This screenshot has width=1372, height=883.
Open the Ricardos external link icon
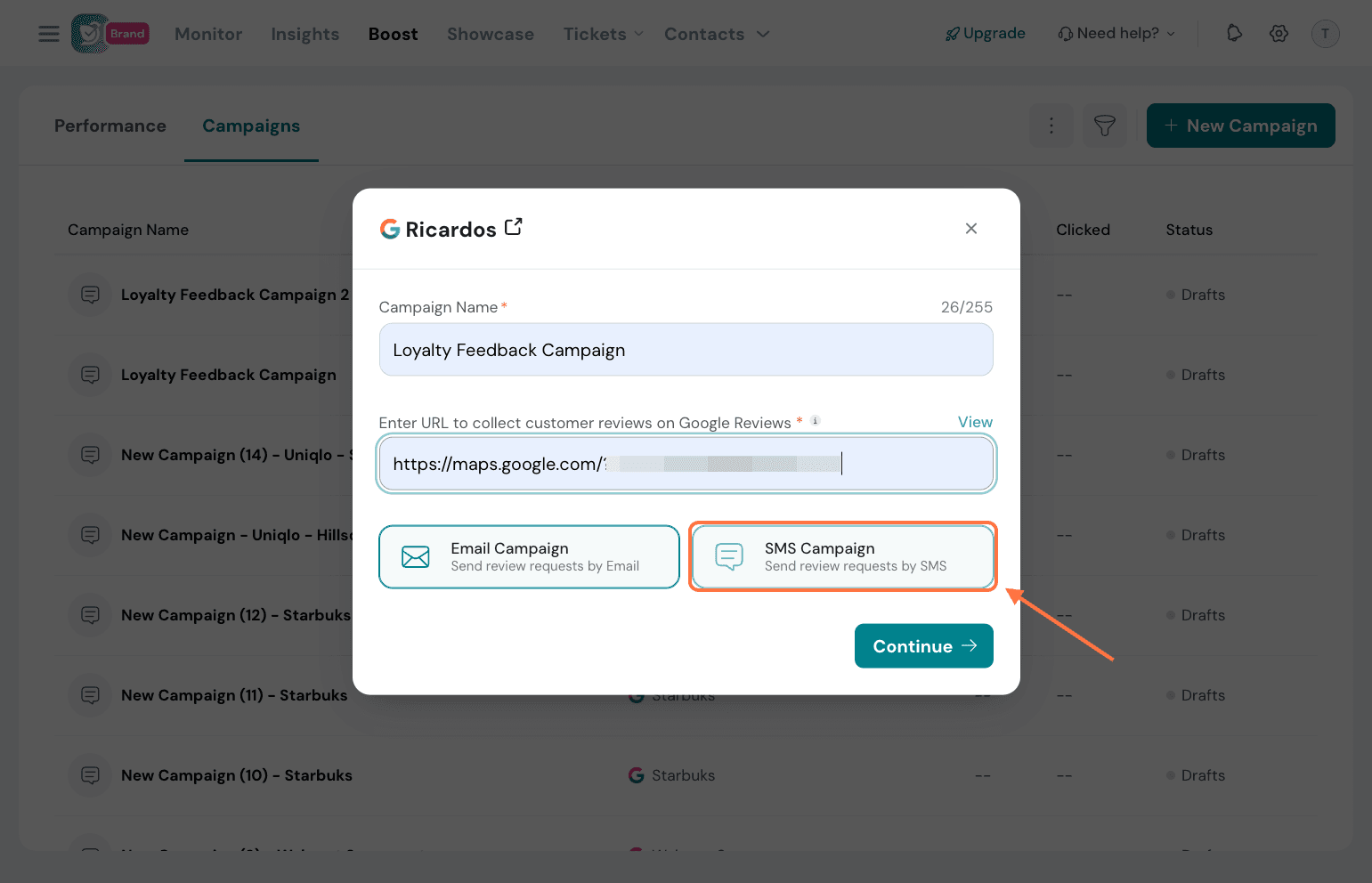(x=514, y=228)
